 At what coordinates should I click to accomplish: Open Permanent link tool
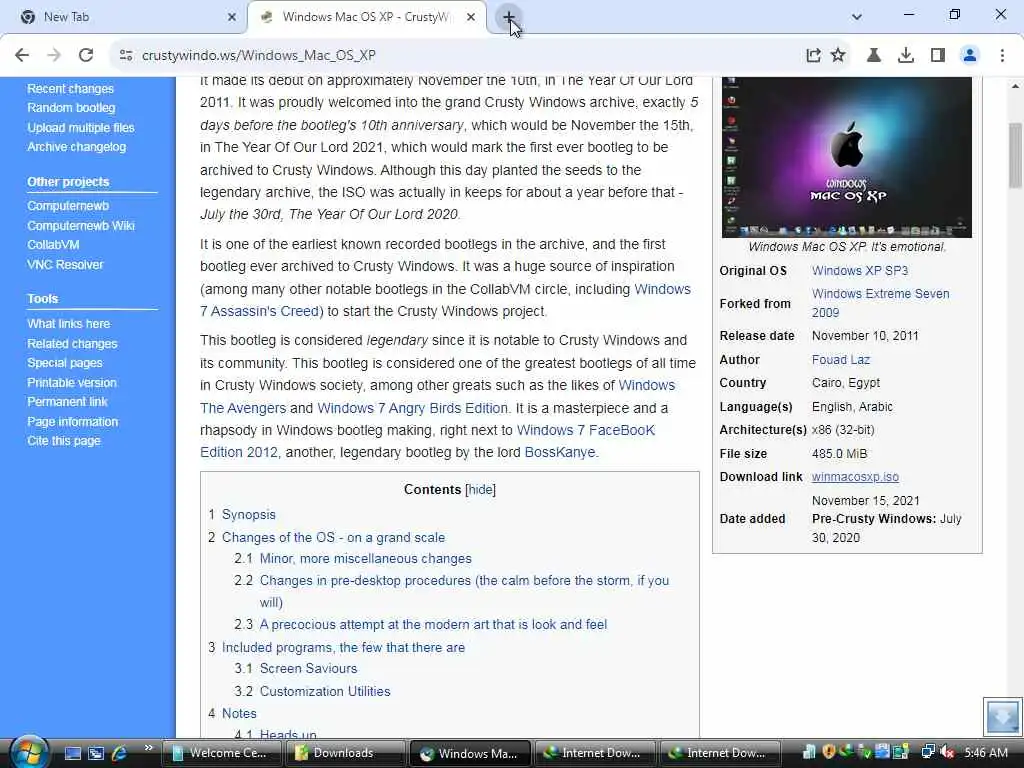pyautogui.click(x=67, y=402)
